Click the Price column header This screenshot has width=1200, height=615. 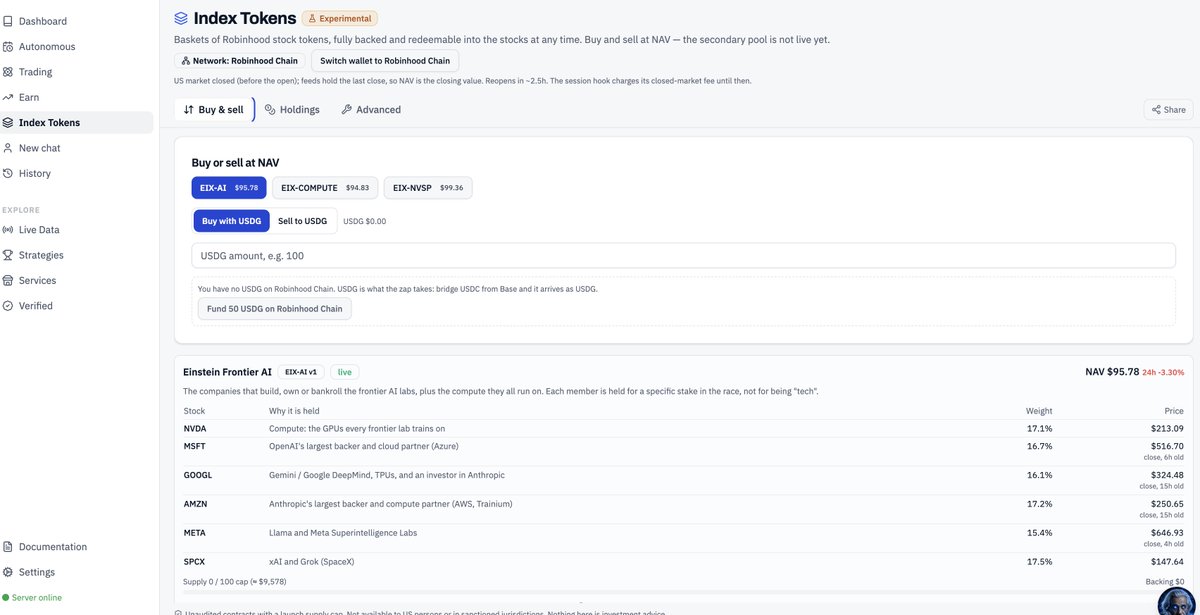pyautogui.click(x=1174, y=411)
